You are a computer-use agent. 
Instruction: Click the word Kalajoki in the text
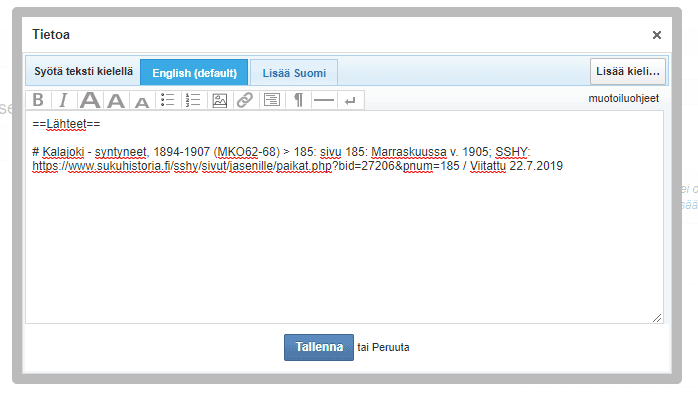(63, 152)
